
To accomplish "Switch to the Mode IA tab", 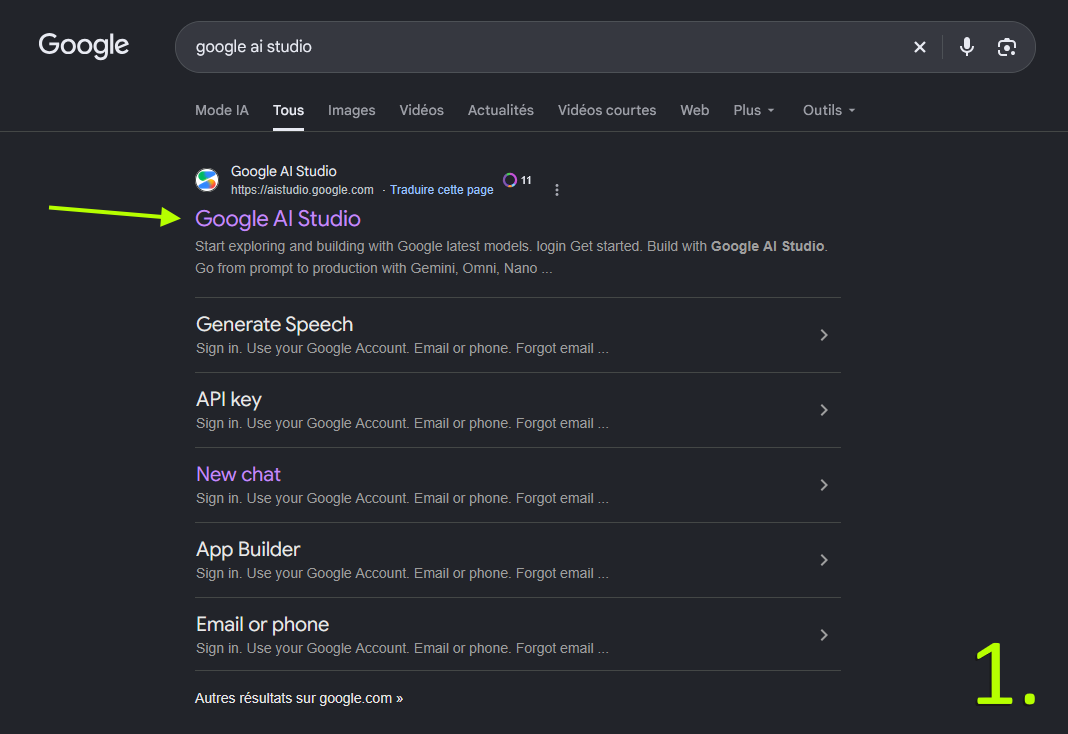I will pos(222,110).
